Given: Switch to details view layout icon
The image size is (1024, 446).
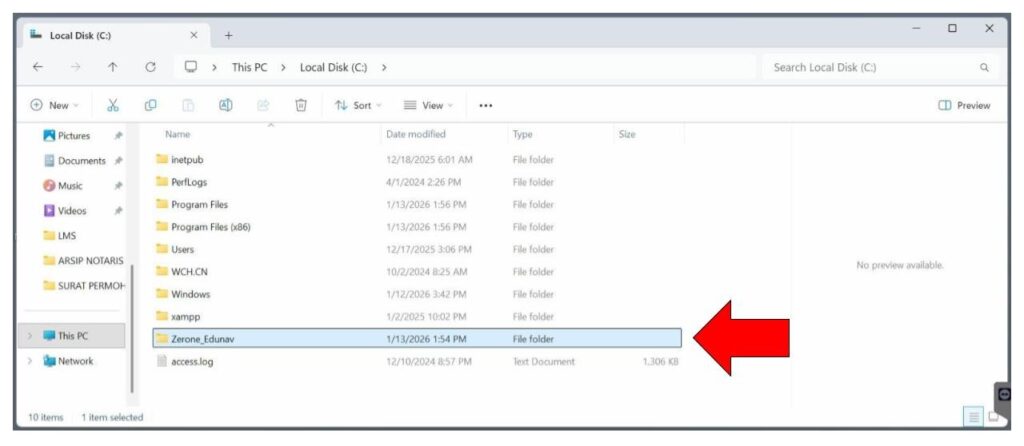Looking at the screenshot, I should tap(975, 416).
